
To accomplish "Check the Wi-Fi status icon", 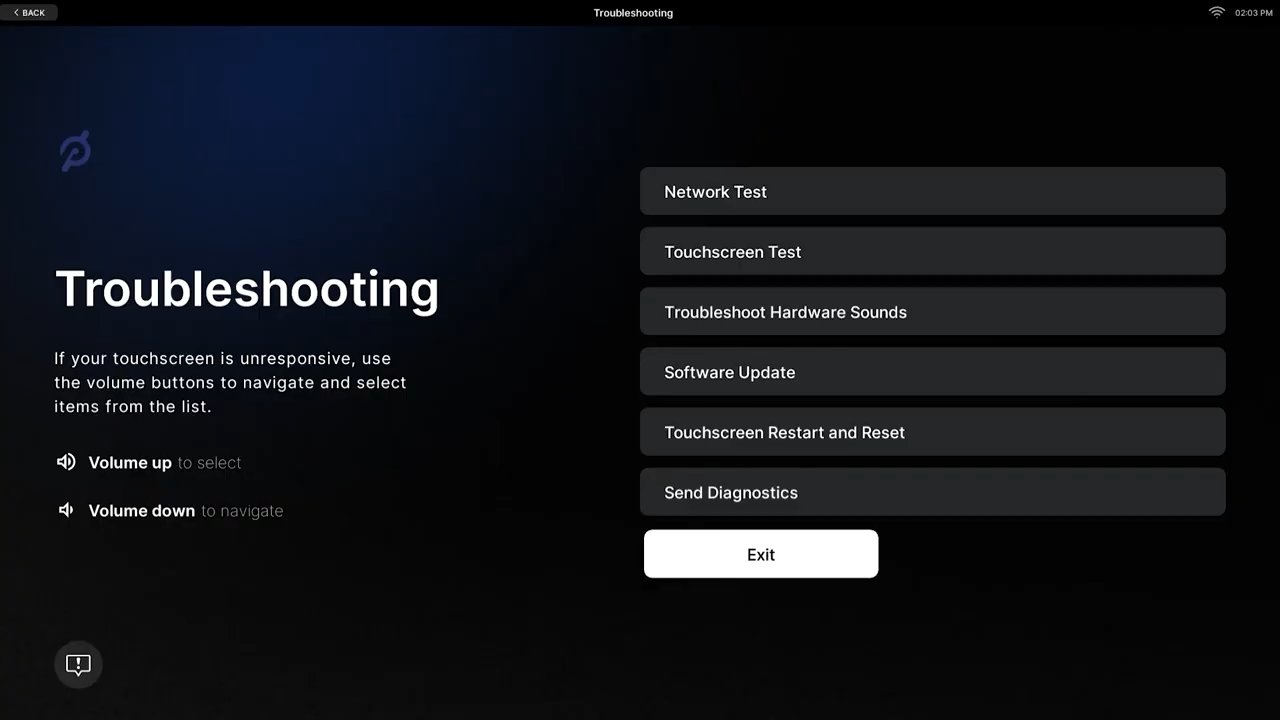I will (1216, 12).
